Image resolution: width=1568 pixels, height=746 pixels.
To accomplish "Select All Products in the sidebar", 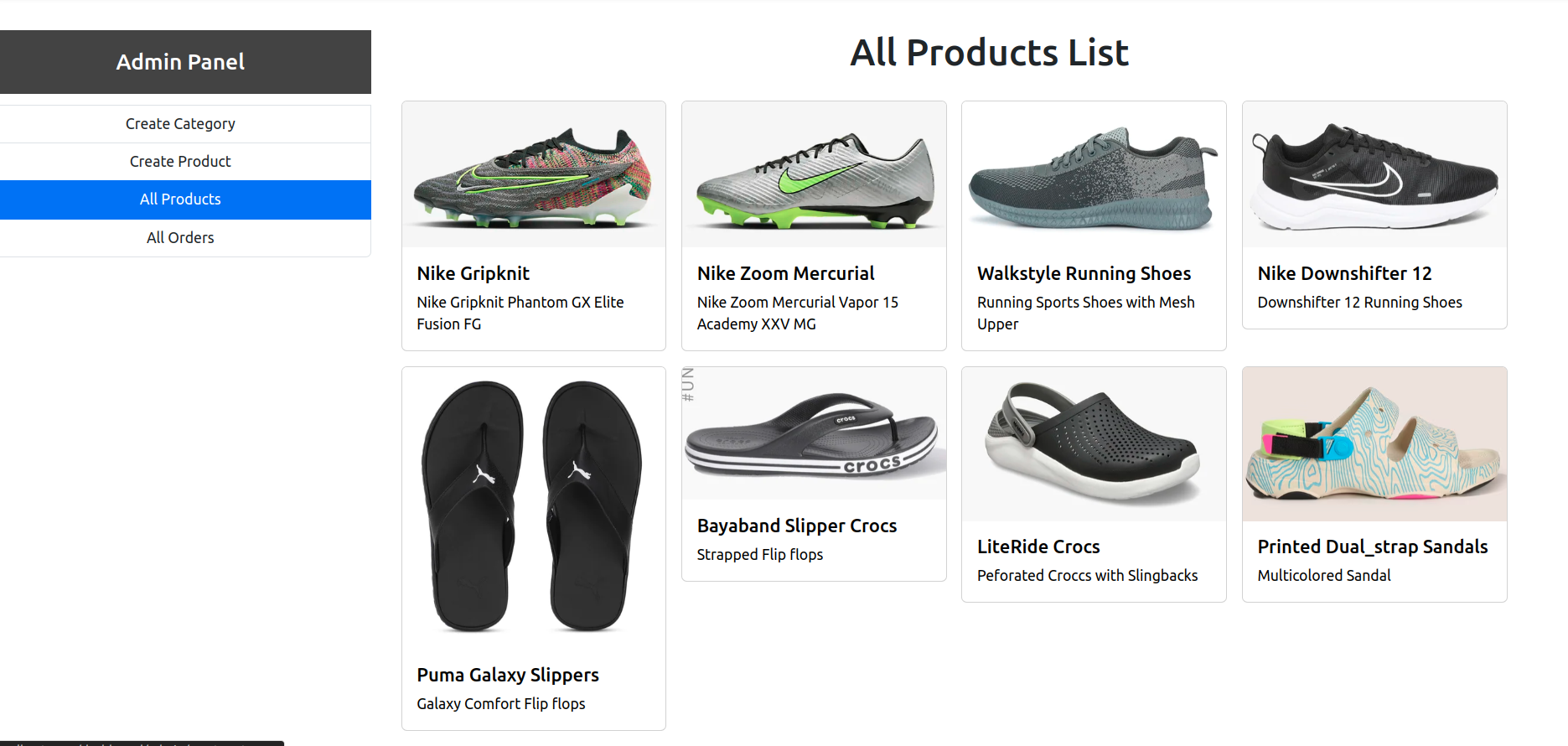I will (180, 199).
